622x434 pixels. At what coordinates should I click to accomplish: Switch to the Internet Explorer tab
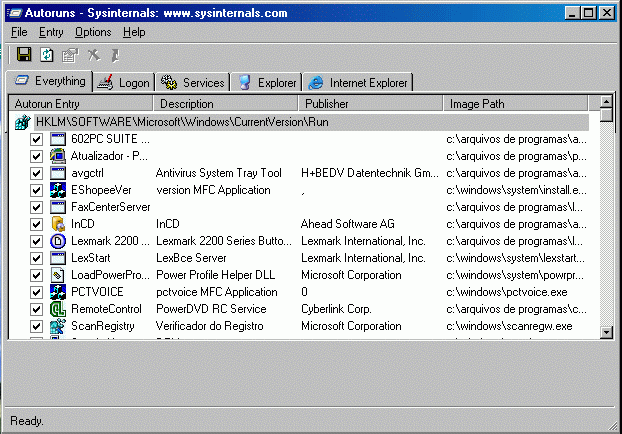pos(358,83)
